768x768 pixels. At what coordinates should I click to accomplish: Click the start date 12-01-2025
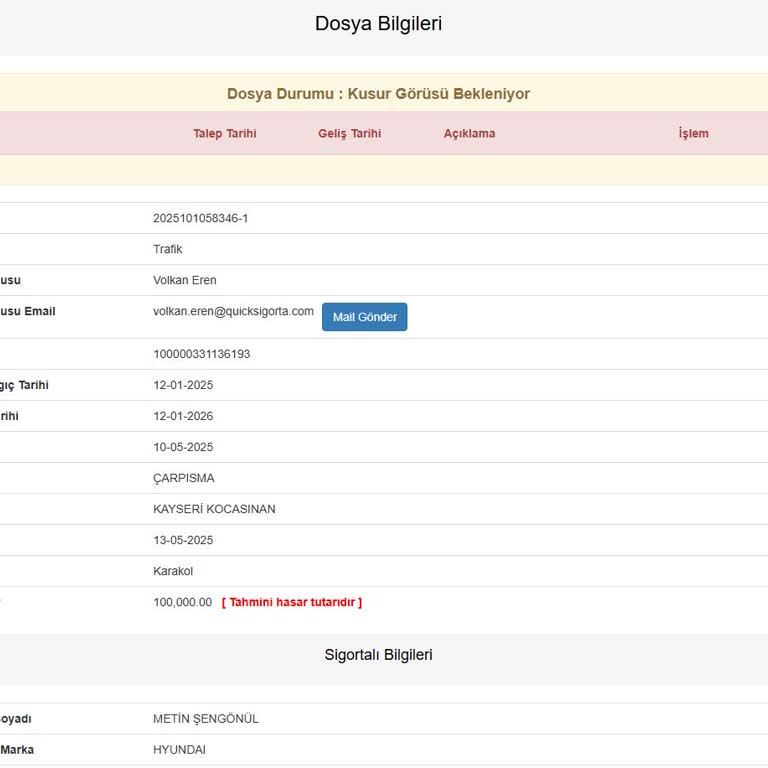[183, 385]
